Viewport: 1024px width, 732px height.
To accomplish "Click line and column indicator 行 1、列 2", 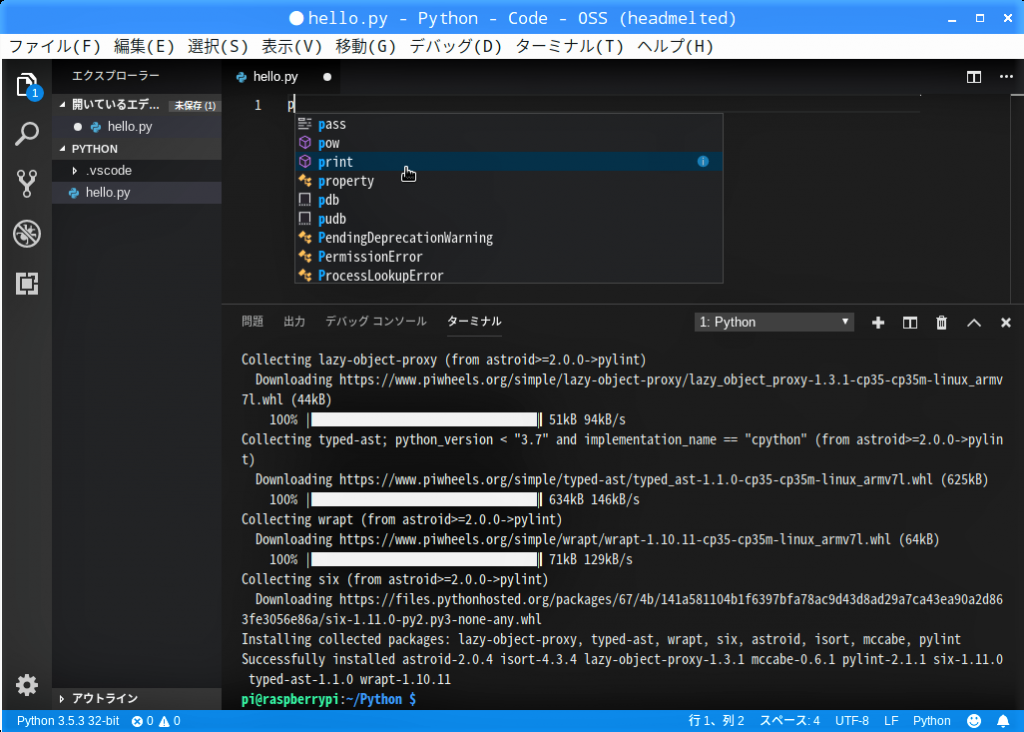I will click(x=716, y=721).
